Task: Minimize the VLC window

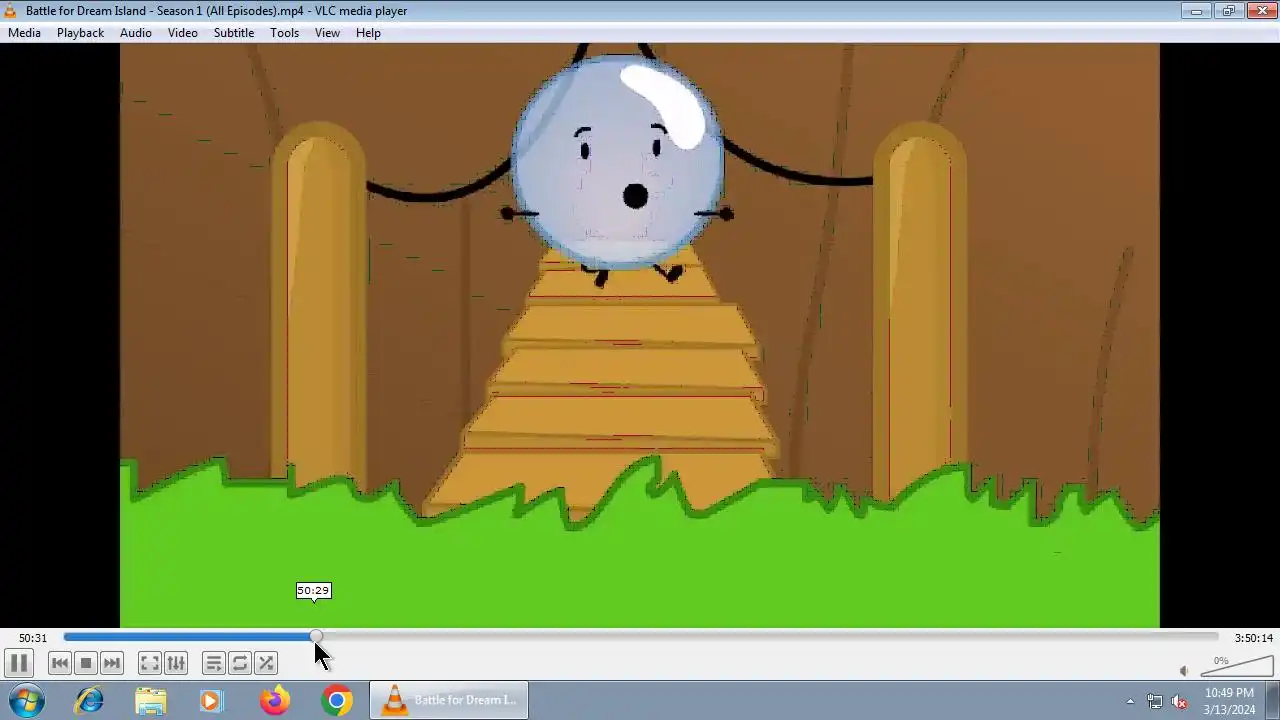Action: [1195, 10]
